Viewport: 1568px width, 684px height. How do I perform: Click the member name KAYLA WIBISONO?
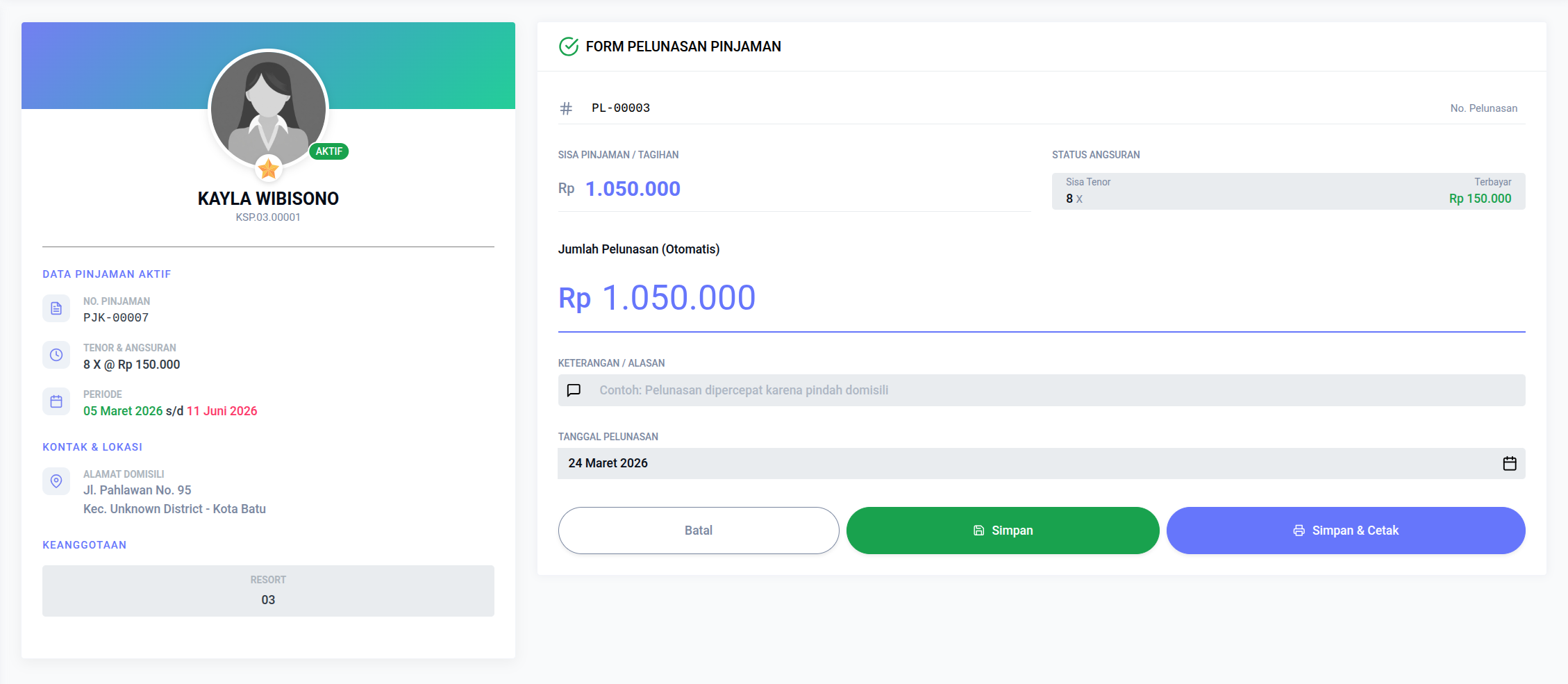[x=268, y=199]
